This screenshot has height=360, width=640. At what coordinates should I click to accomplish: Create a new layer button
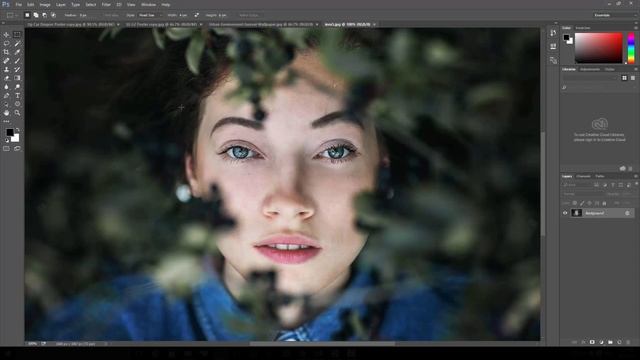click(619, 342)
